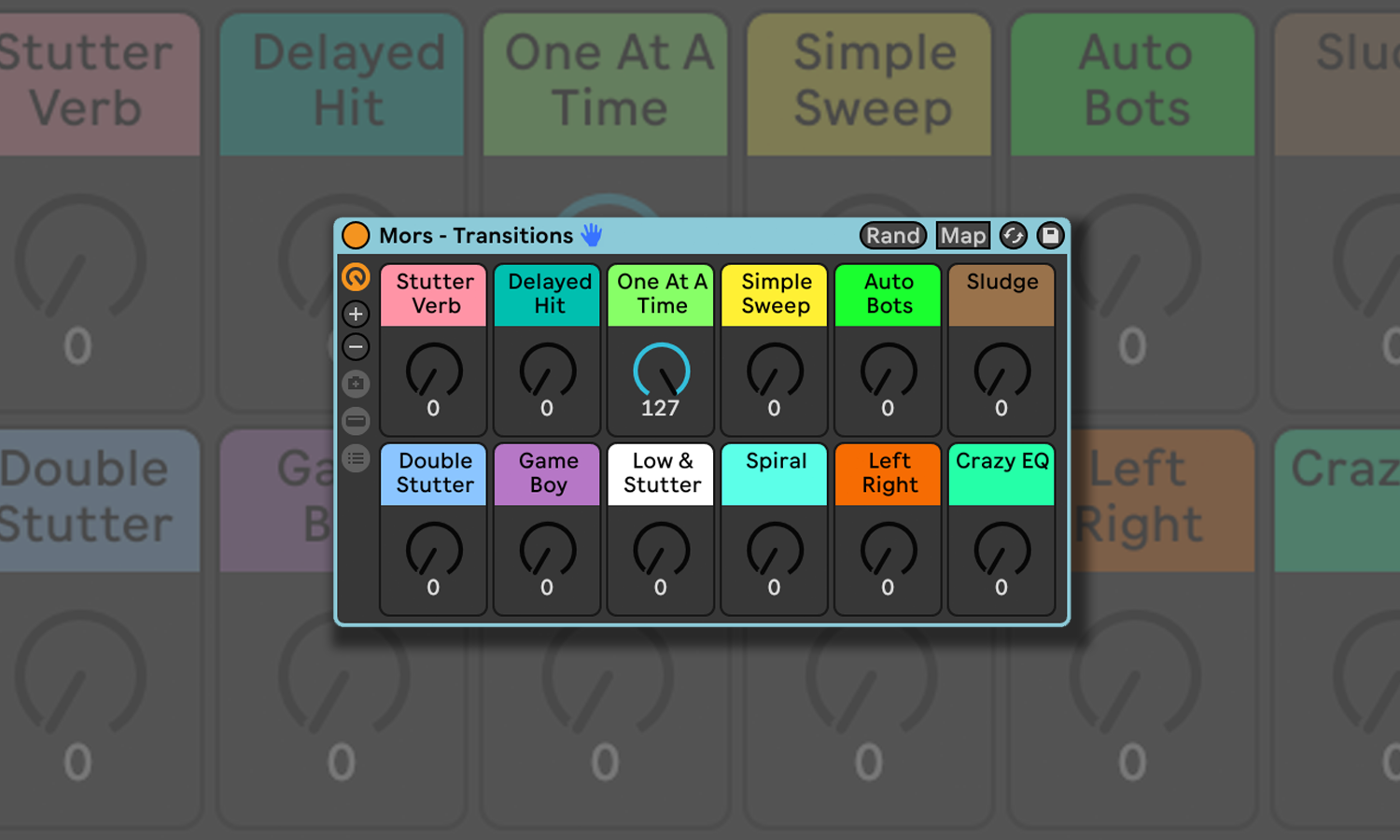The height and width of the screenshot is (840, 1400).
Task: Click the Low & Stutter knob
Action: coord(662,549)
